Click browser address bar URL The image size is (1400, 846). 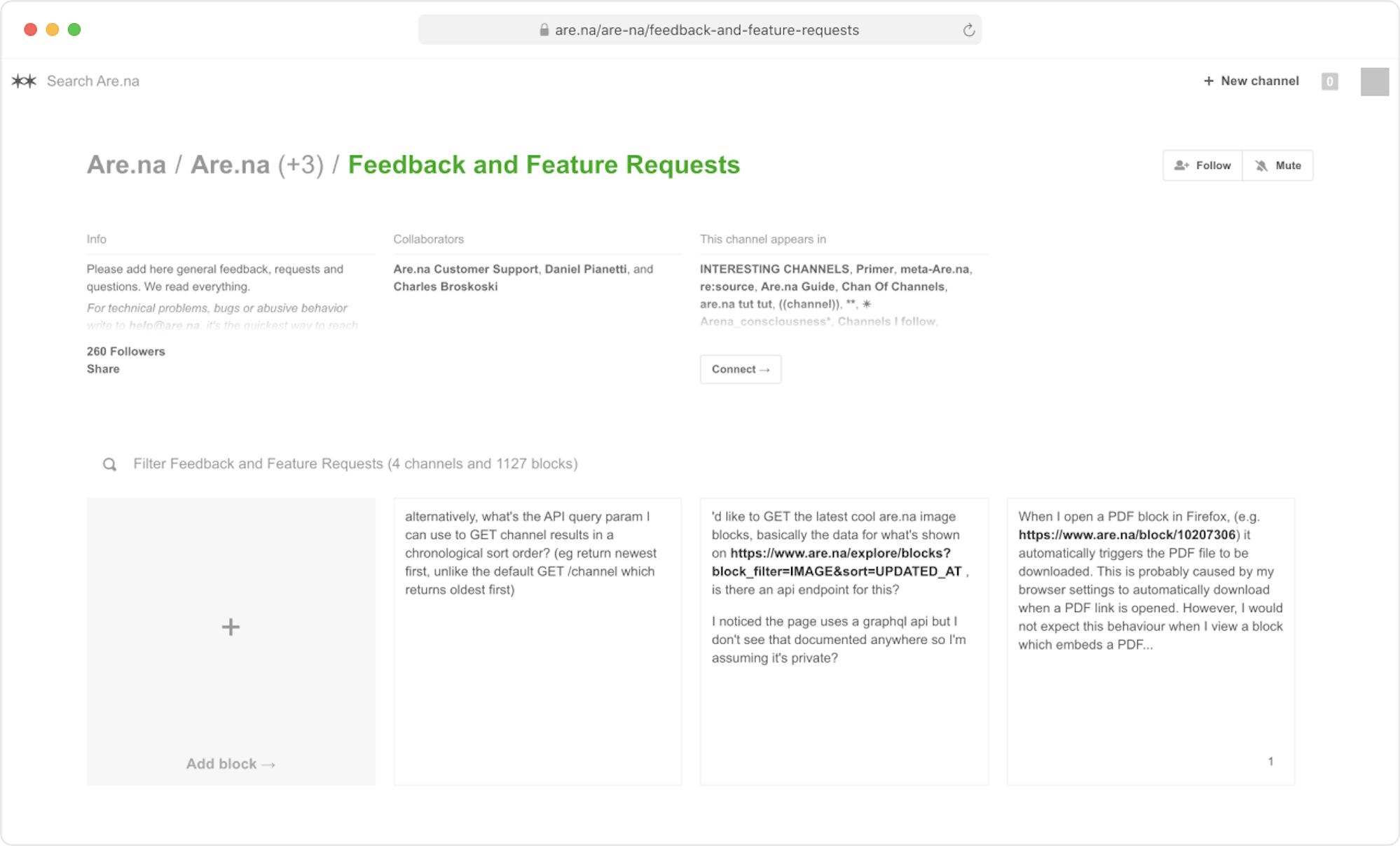click(x=706, y=30)
